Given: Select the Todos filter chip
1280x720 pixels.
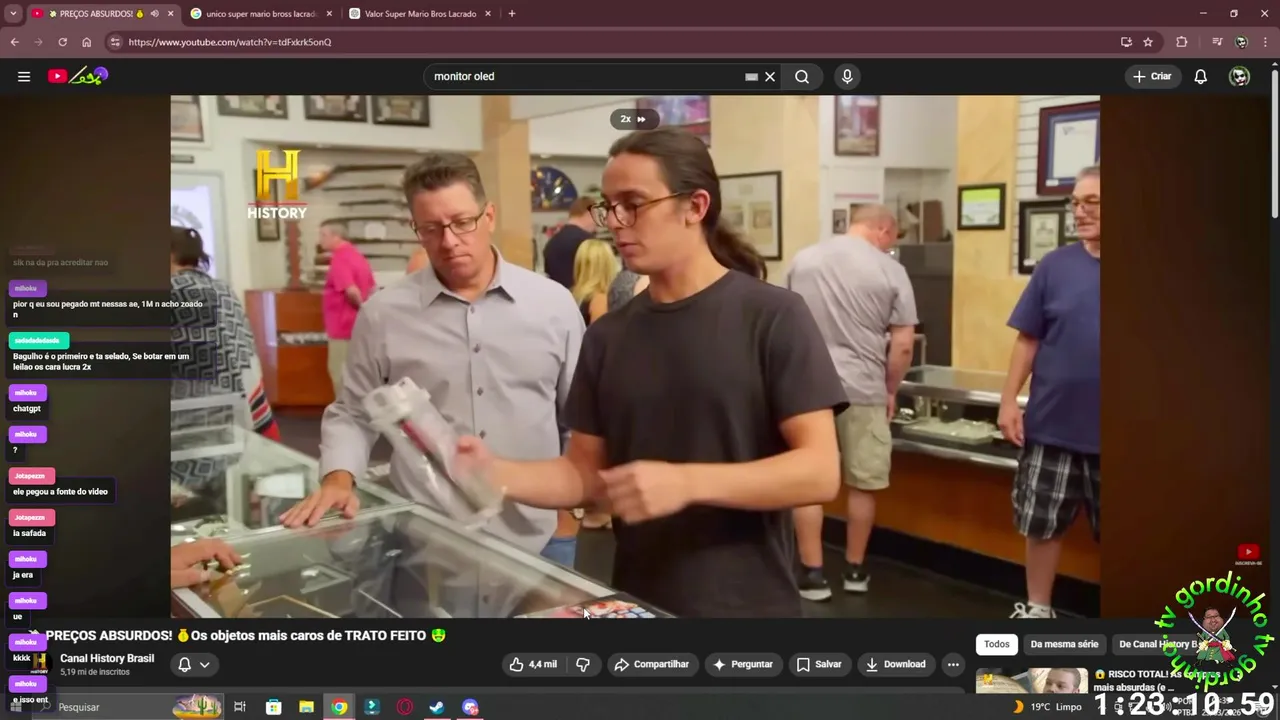Looking at the screenshot, I should 996,644.
